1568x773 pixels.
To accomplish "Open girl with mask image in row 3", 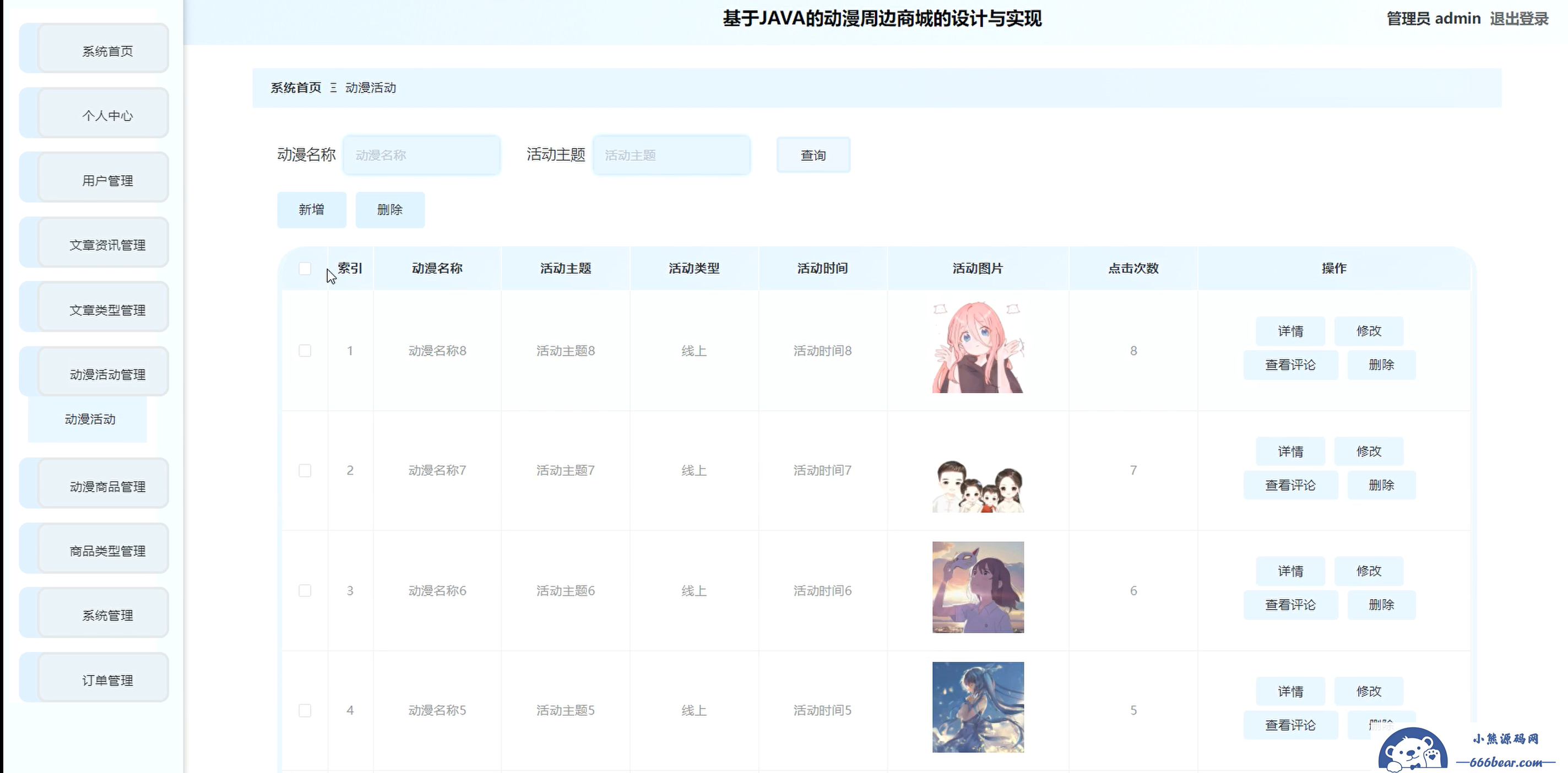I will (x=978, y=587).
